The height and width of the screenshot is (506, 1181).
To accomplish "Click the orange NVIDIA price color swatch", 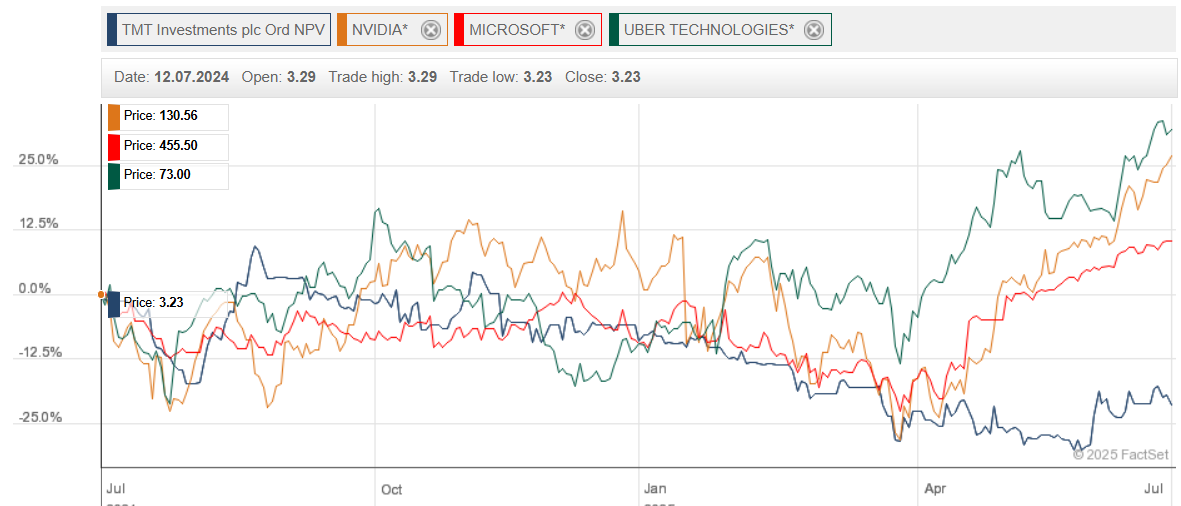I will tap(114, 117).
